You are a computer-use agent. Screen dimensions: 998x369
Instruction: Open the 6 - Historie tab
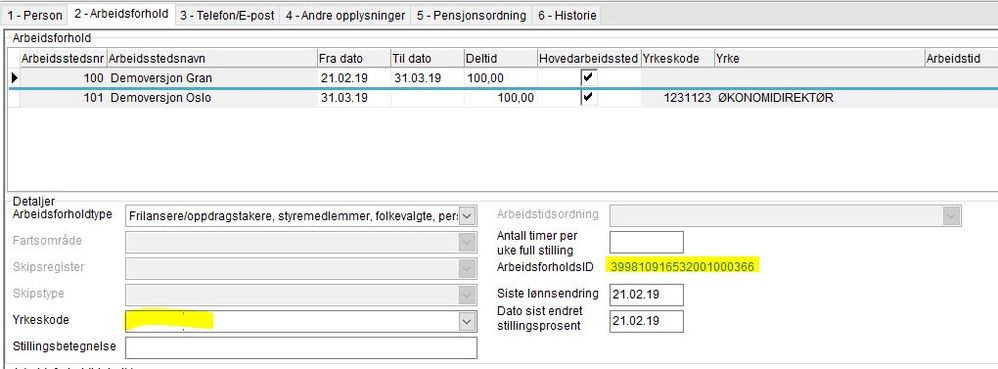tap(567, 15)
